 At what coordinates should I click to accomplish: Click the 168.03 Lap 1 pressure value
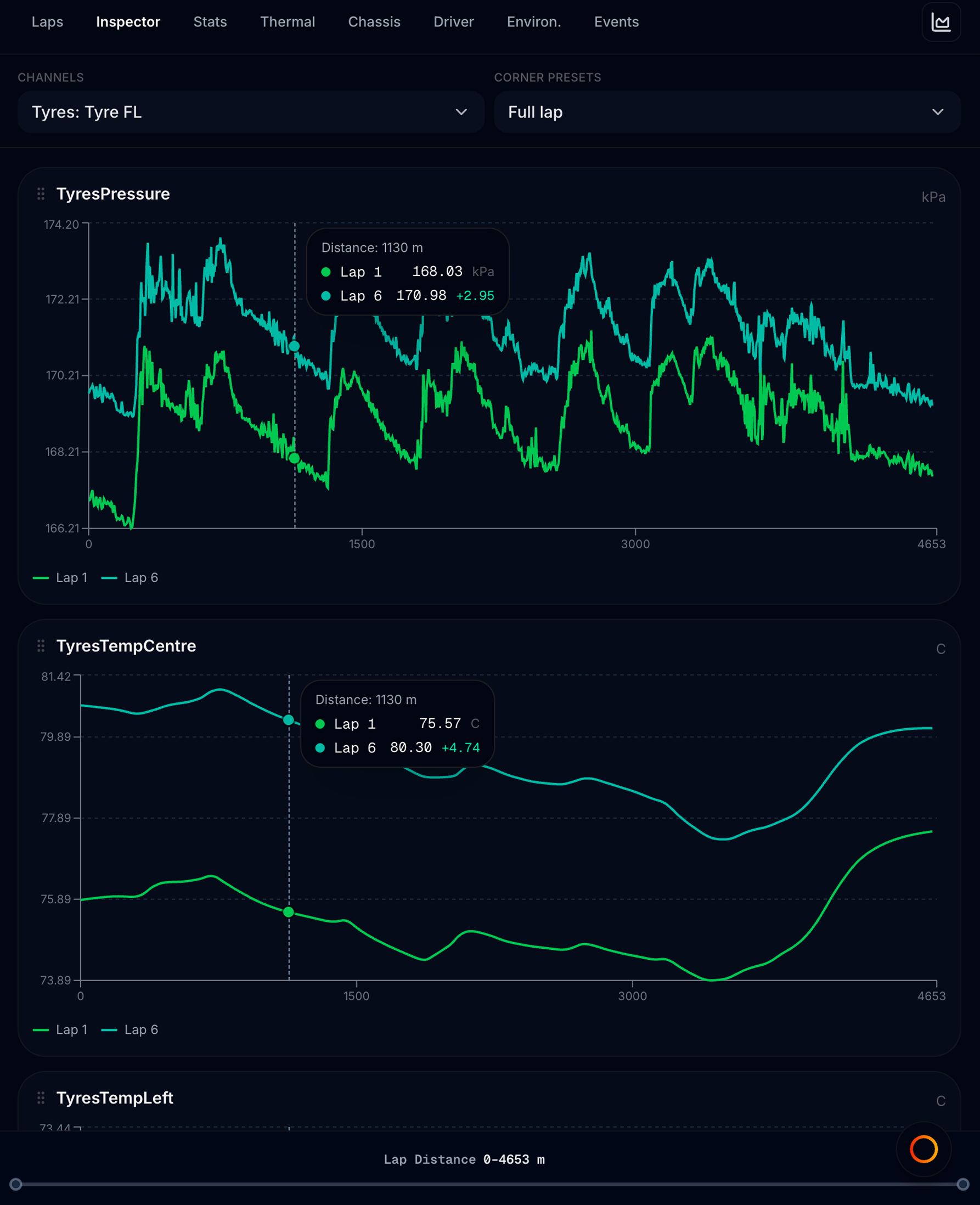coord(437,272)
